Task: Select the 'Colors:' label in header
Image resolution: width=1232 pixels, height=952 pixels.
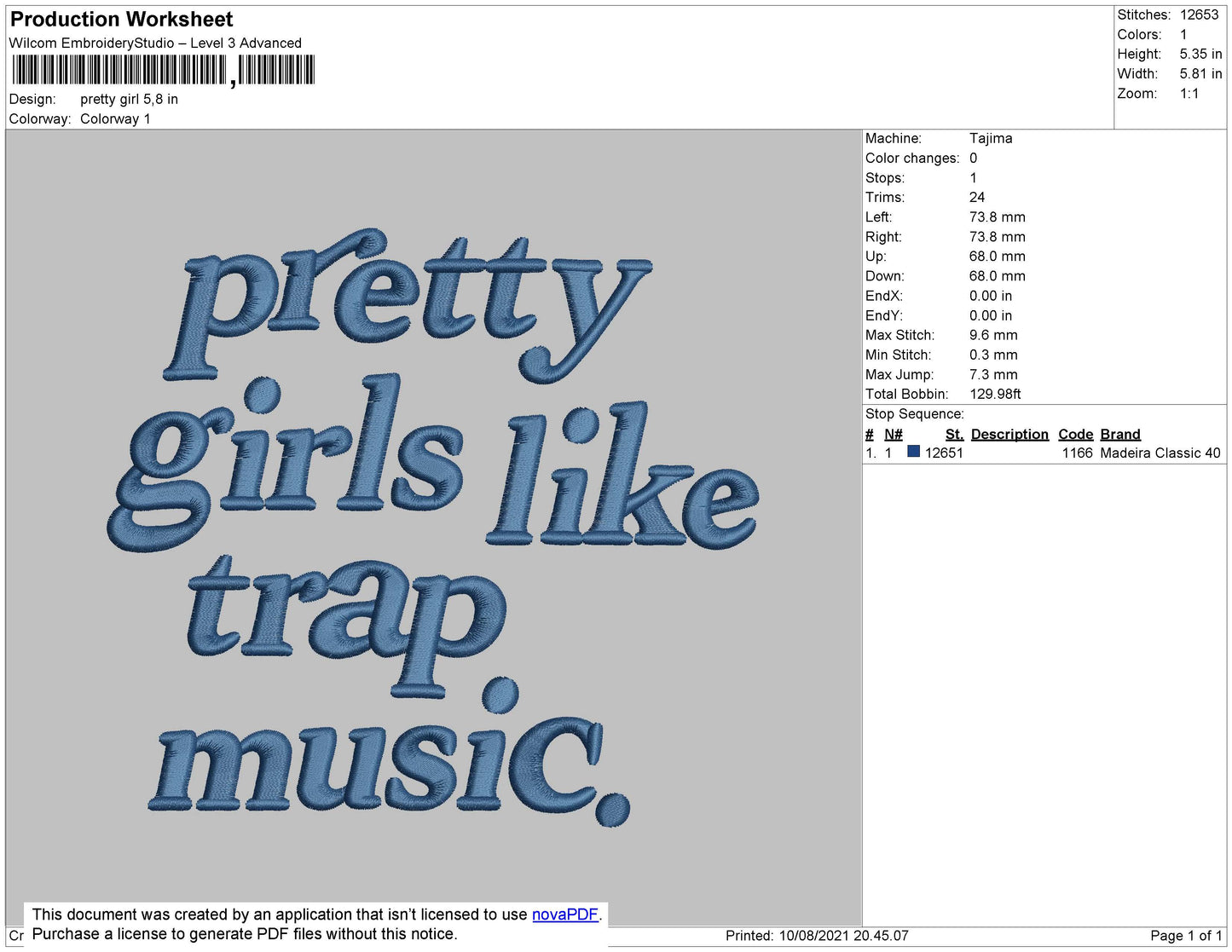Action: coord(1139,34)
